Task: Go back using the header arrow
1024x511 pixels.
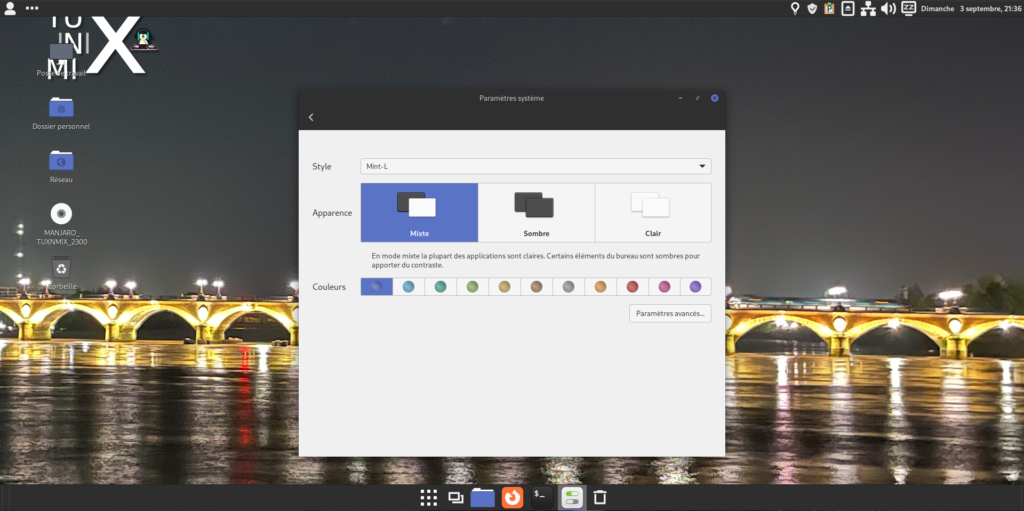Action: (x=311, y=117)
